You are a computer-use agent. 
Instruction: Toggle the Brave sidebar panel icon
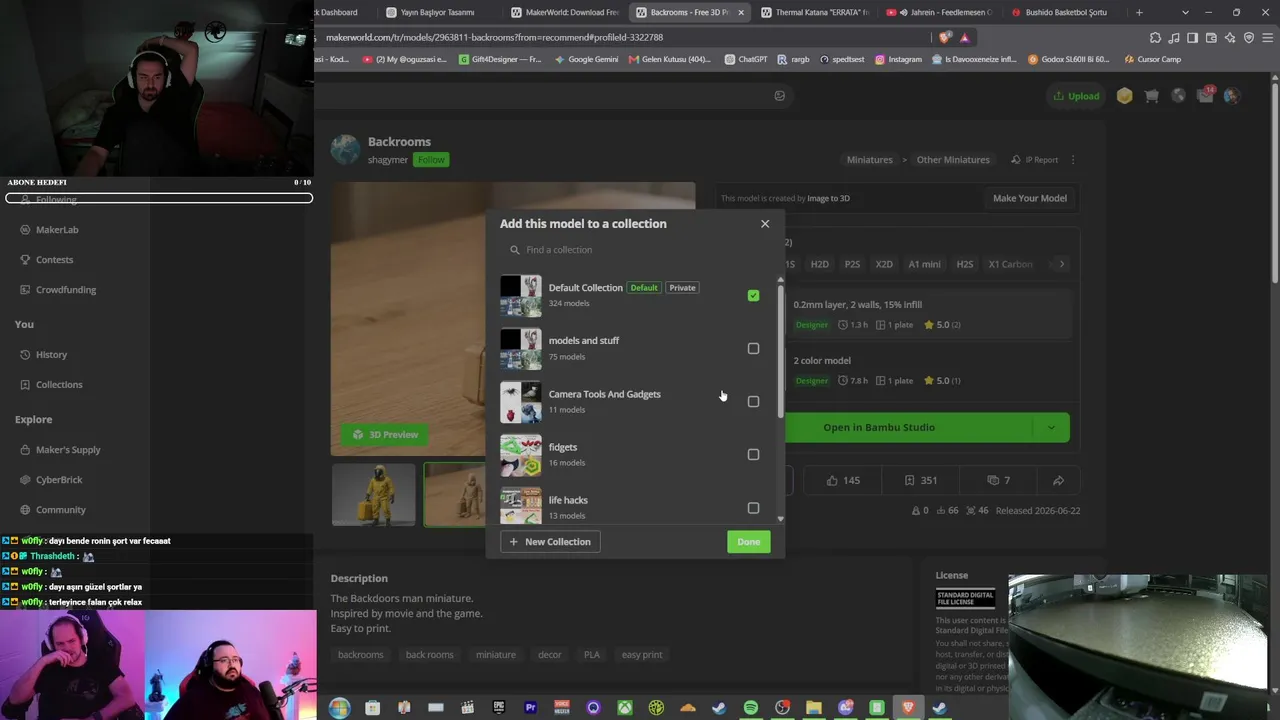pos(1193,38)
